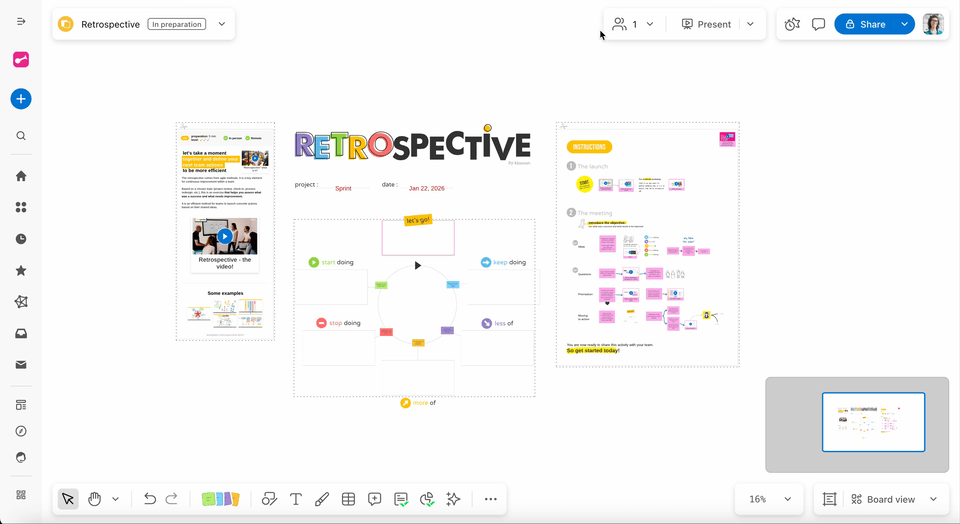The height and width of the screenshot is (524, 960).
Task: Click the 'let's go!' yellow tag
Action: click(418, 220)
